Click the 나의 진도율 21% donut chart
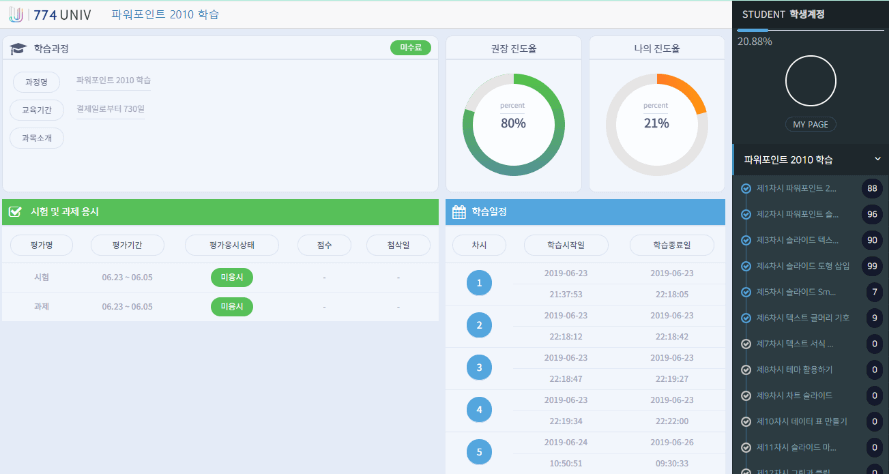889x474 pixels. click(657, 124)
